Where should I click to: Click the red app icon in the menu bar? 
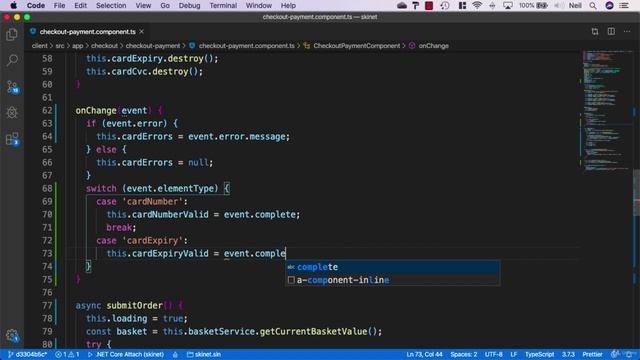click(429, 5)
